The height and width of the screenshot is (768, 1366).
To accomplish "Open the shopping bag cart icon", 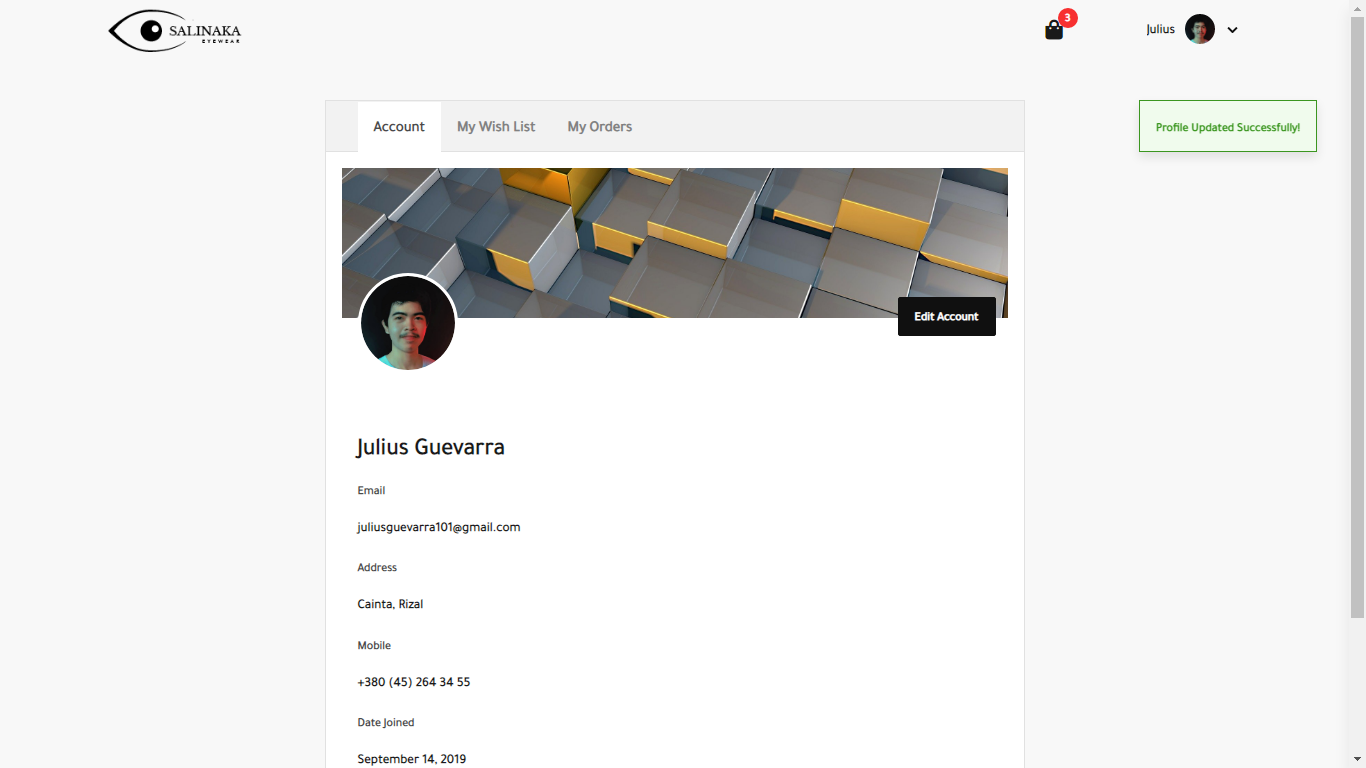I will [1053, 30].
